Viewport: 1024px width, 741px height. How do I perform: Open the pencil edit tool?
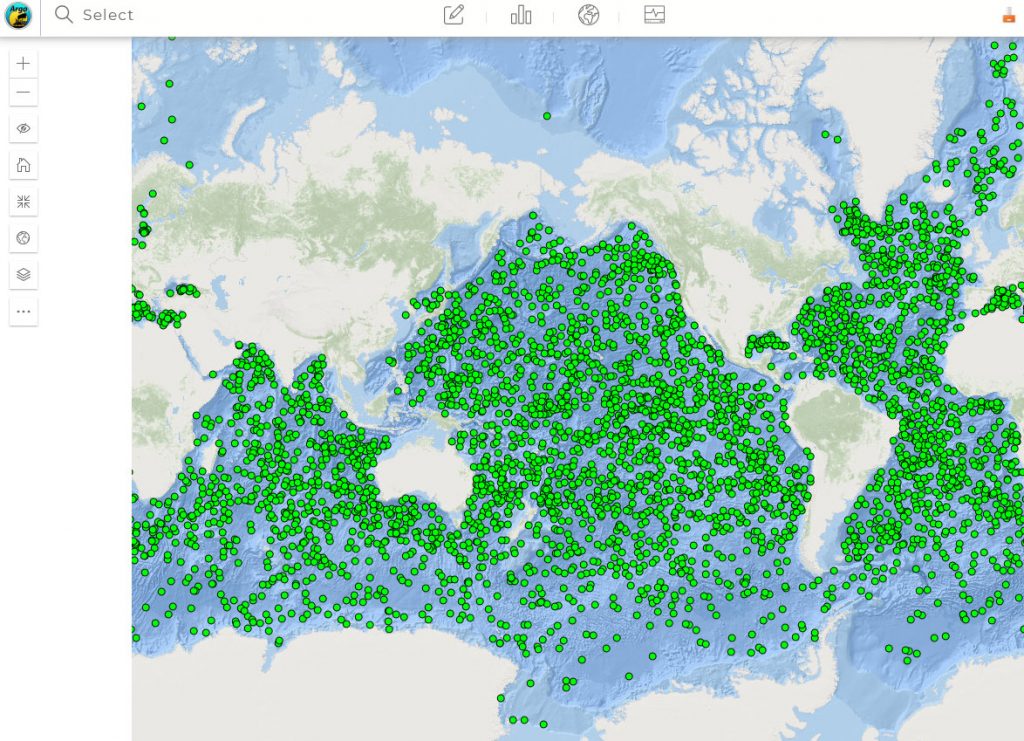(453, 15)
